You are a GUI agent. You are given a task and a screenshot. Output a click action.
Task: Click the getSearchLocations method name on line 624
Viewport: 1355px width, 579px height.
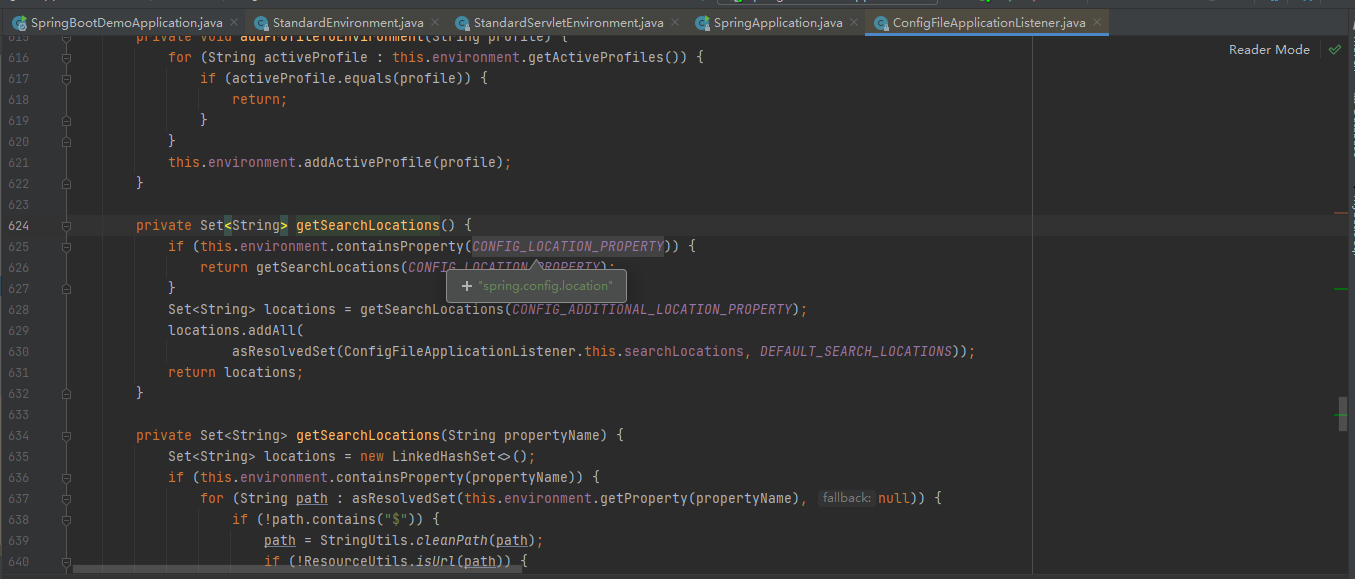click(368, 225)
